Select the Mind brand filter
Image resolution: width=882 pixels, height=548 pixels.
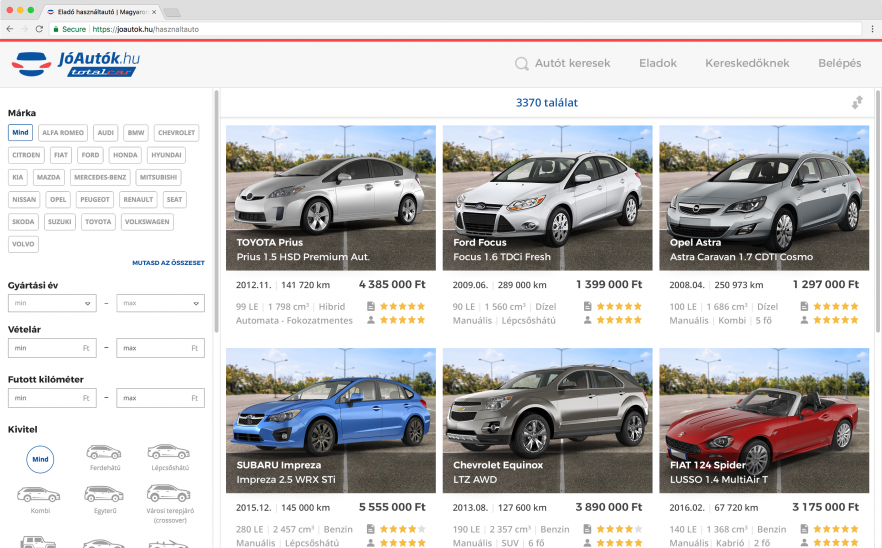pos(20,133)
